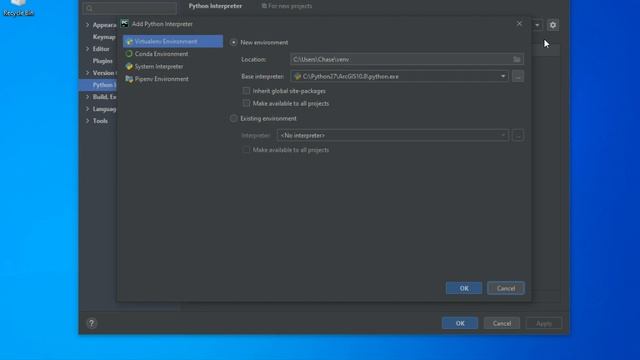Select Virtualenv Environment in the interpreter list
Viewport: 640px width, 360px height.
(x=173, y=41)
